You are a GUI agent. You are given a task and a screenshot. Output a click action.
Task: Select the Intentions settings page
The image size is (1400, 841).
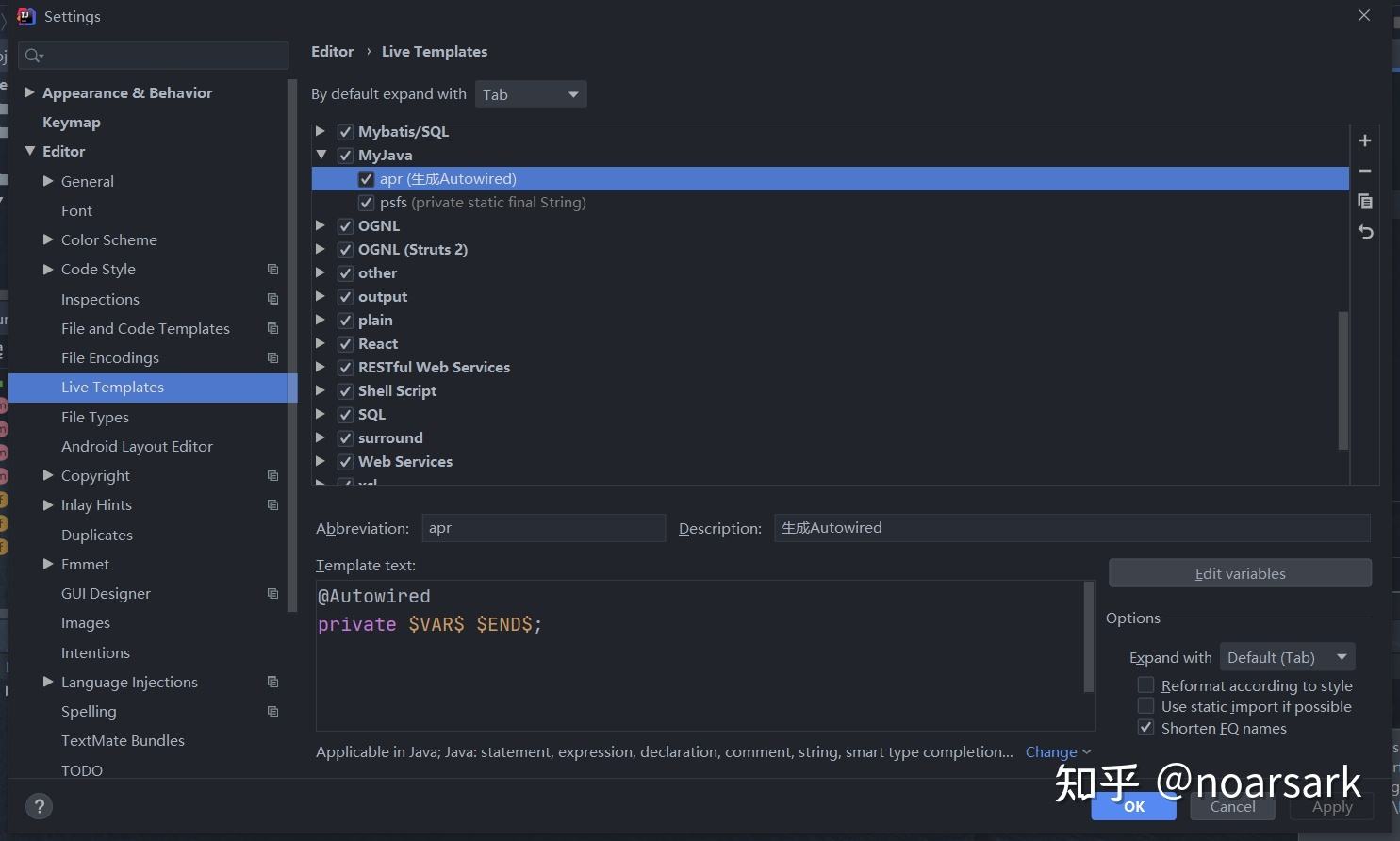tap(95, 652)
